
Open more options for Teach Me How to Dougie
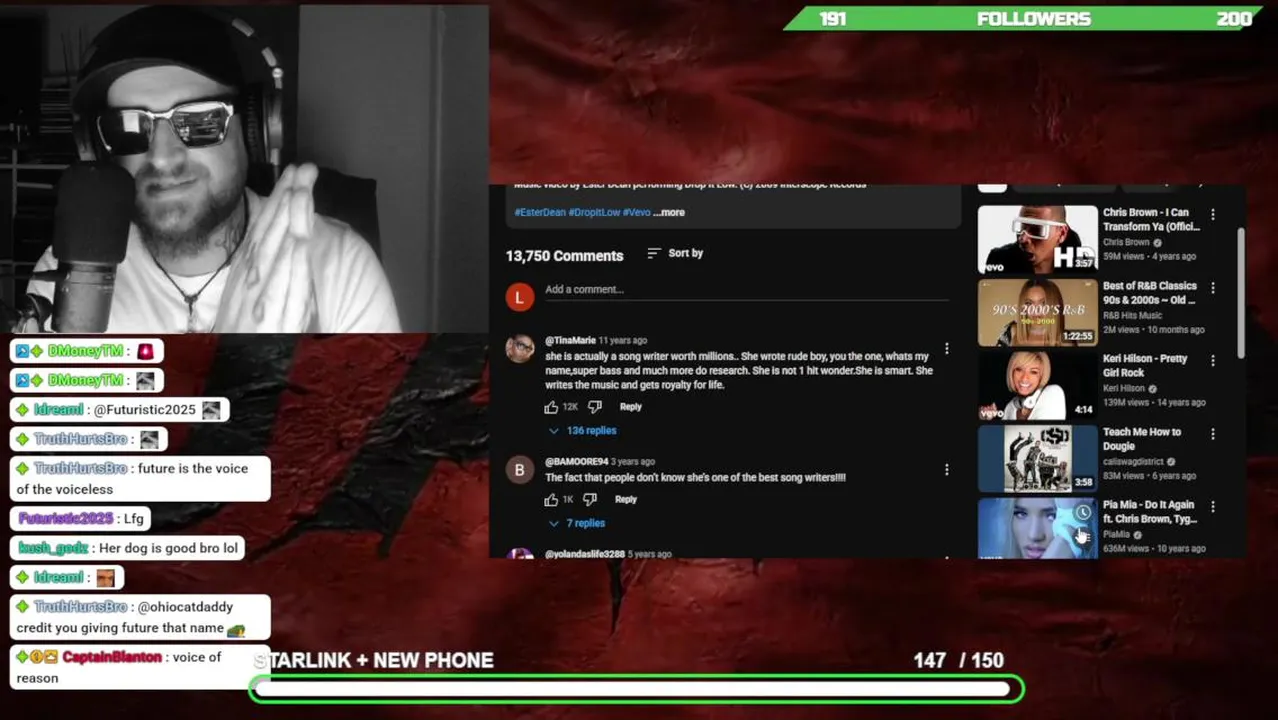coord(1213,434)
